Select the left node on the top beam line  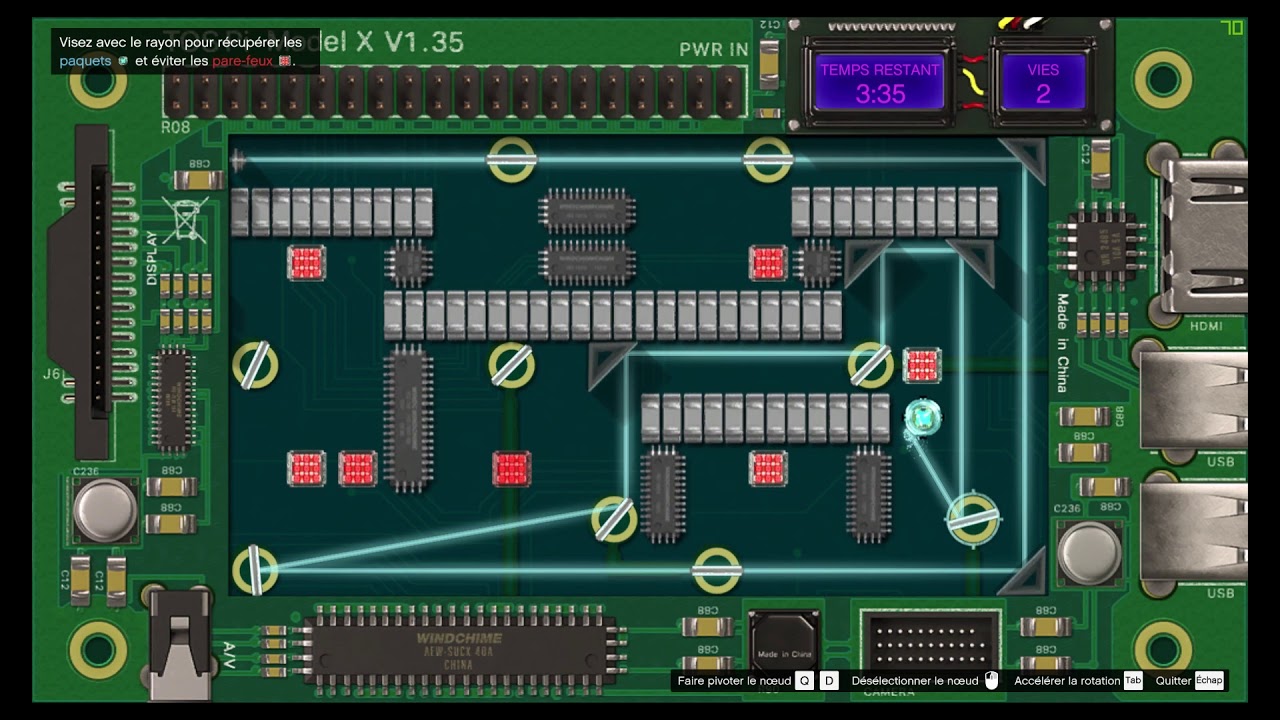(x=511, y=159)
